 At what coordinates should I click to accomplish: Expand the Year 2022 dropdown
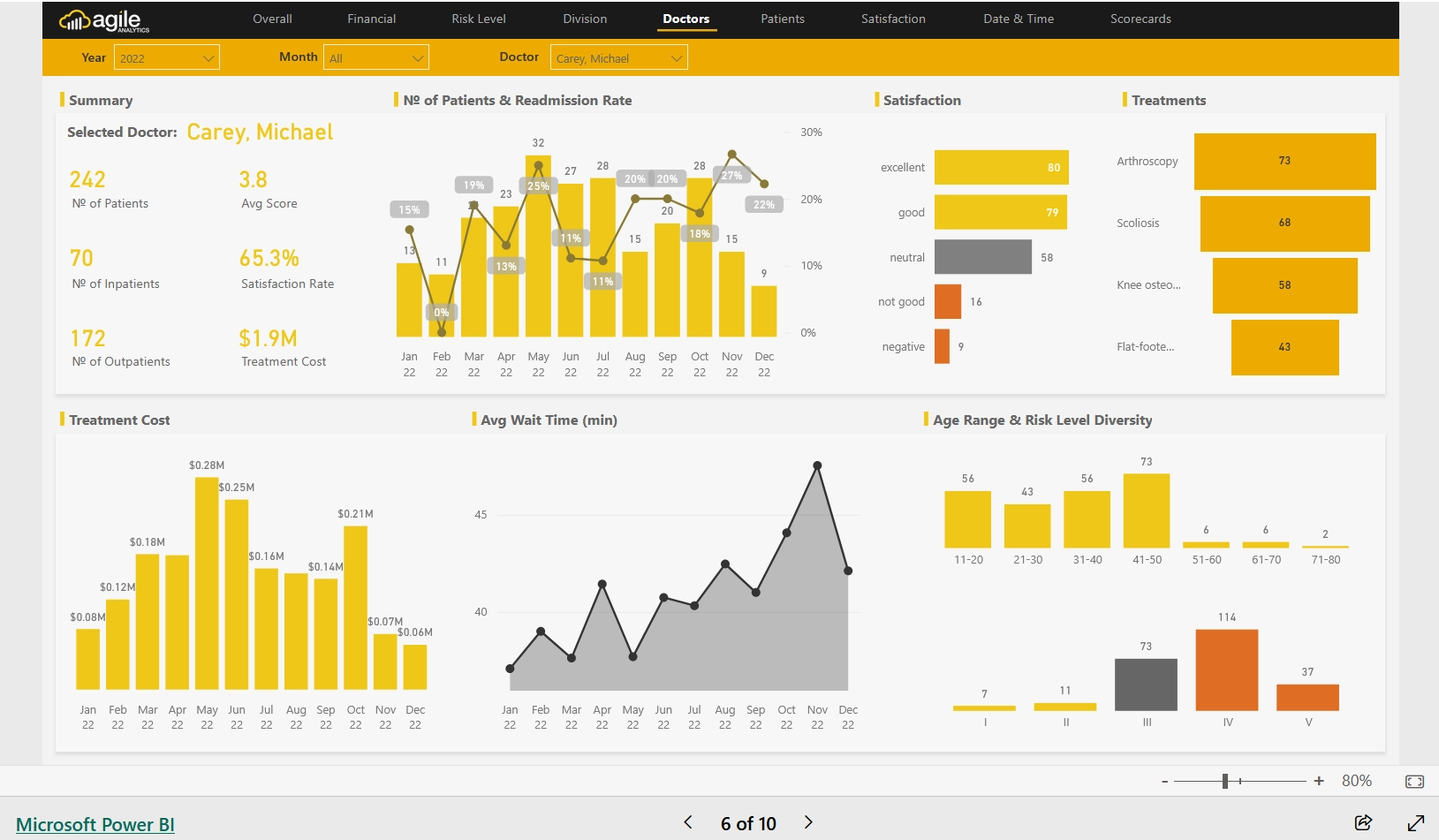point(167,57)
